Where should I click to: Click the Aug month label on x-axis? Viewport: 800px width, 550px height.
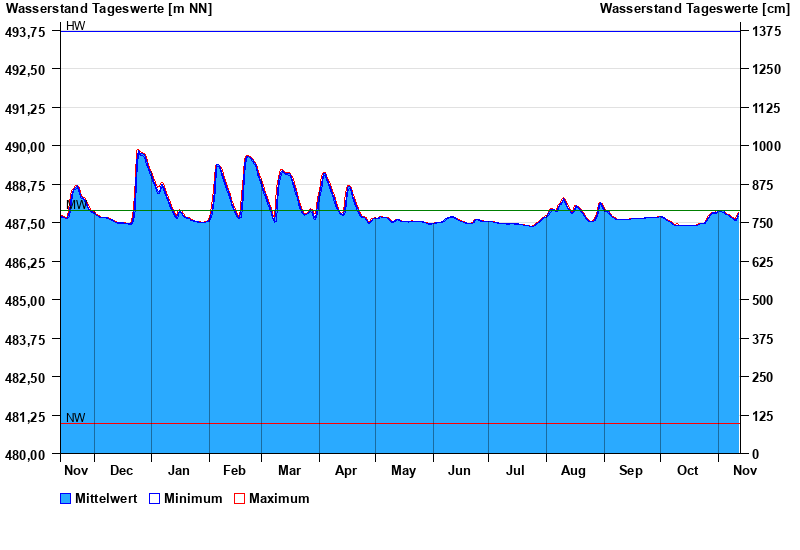pos(573,471)
